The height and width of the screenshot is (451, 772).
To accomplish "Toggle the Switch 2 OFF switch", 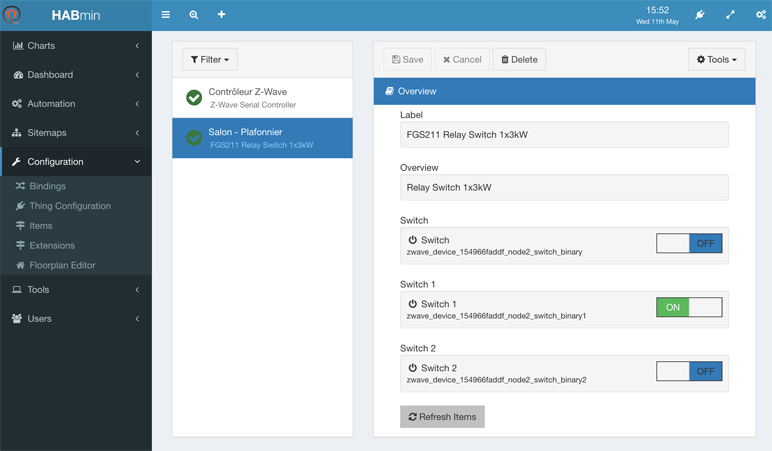I will [689, 371].
